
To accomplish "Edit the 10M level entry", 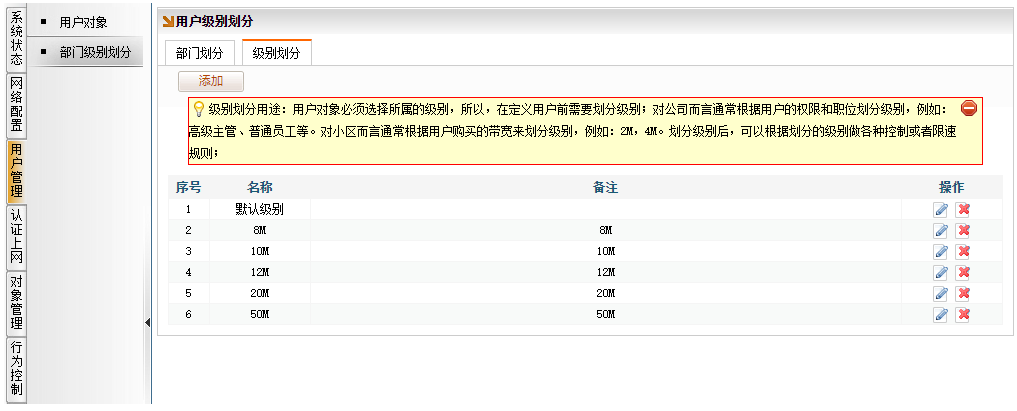I will tap(941, 251).
